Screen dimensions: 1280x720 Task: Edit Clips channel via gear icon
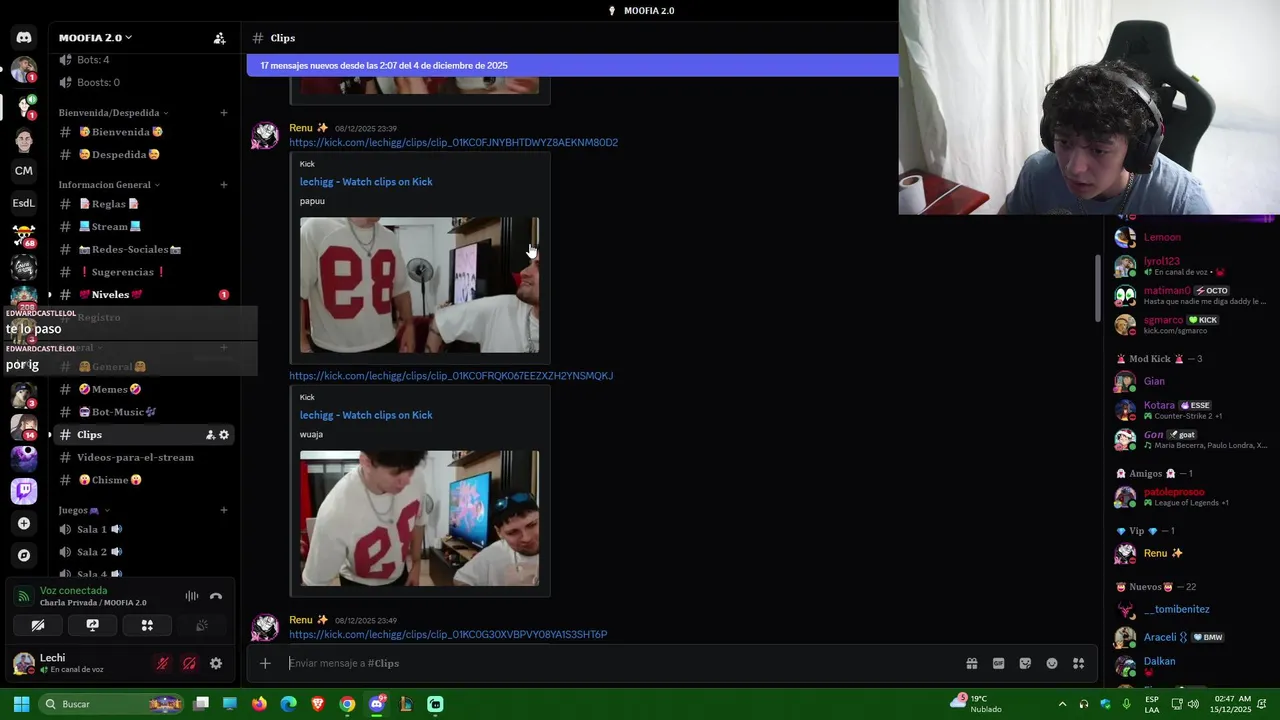[x=224, y=435]
